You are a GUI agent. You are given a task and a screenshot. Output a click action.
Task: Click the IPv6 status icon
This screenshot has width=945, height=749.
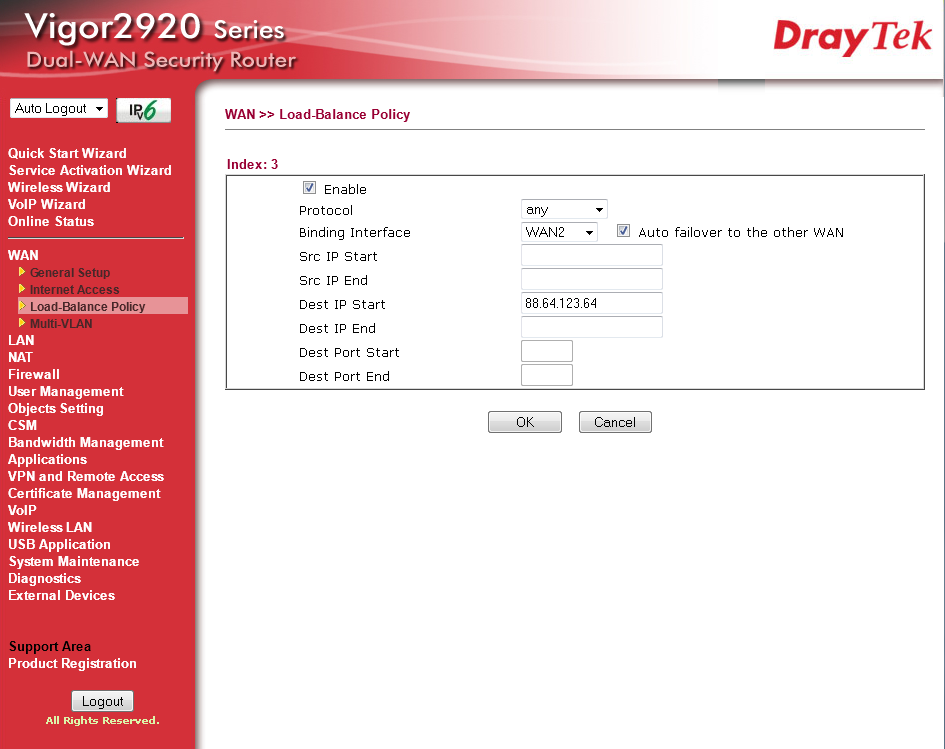point(142,109)
